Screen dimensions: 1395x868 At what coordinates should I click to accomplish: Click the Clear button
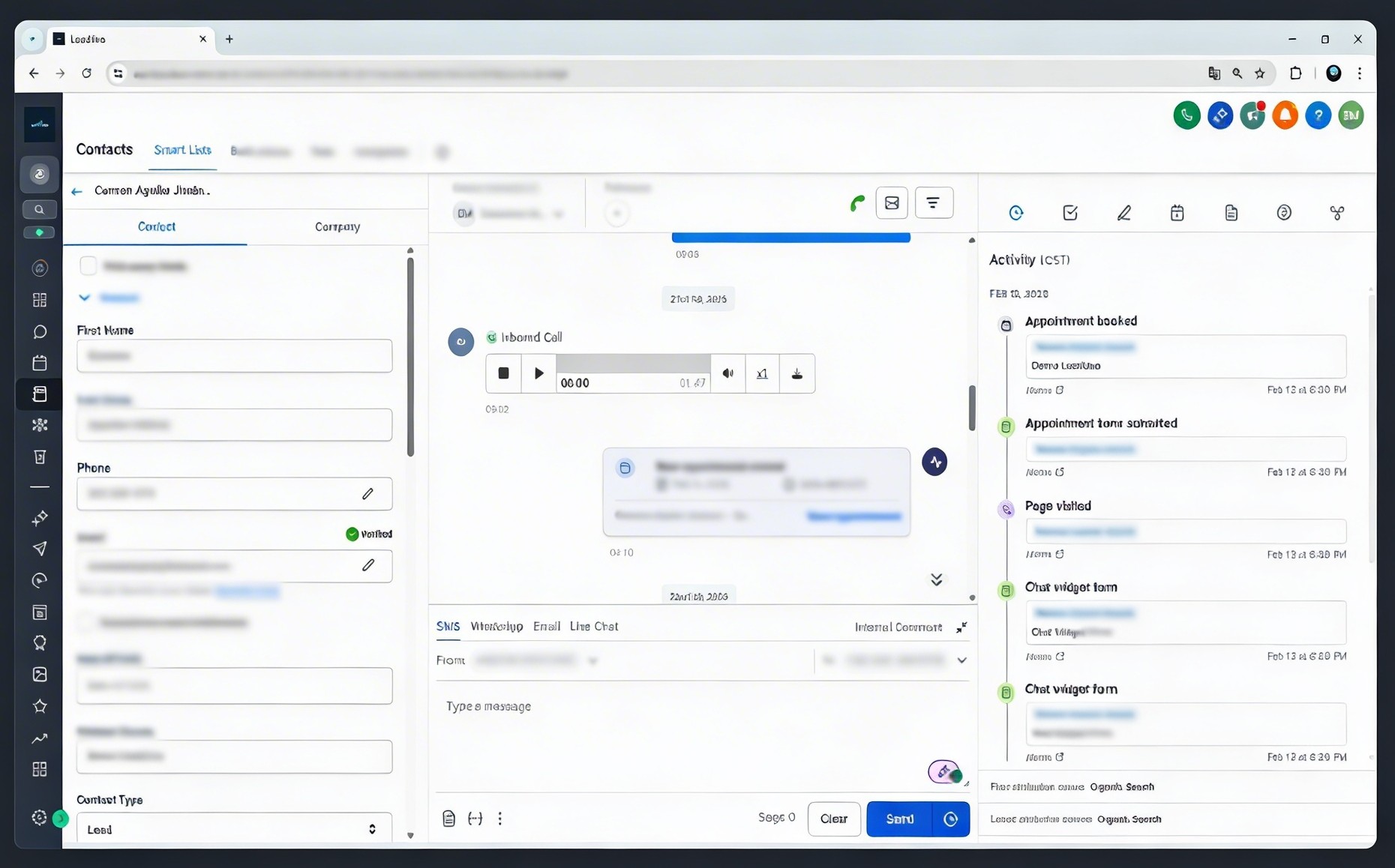pos(834,819)
